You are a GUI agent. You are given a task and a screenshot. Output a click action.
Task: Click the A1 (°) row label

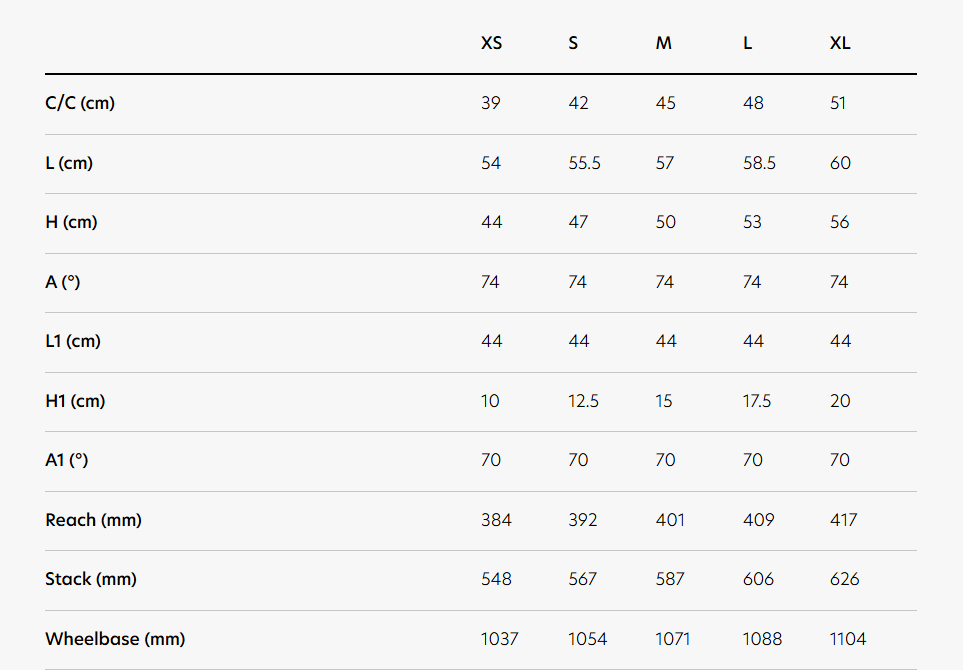[x=67, y=460]
